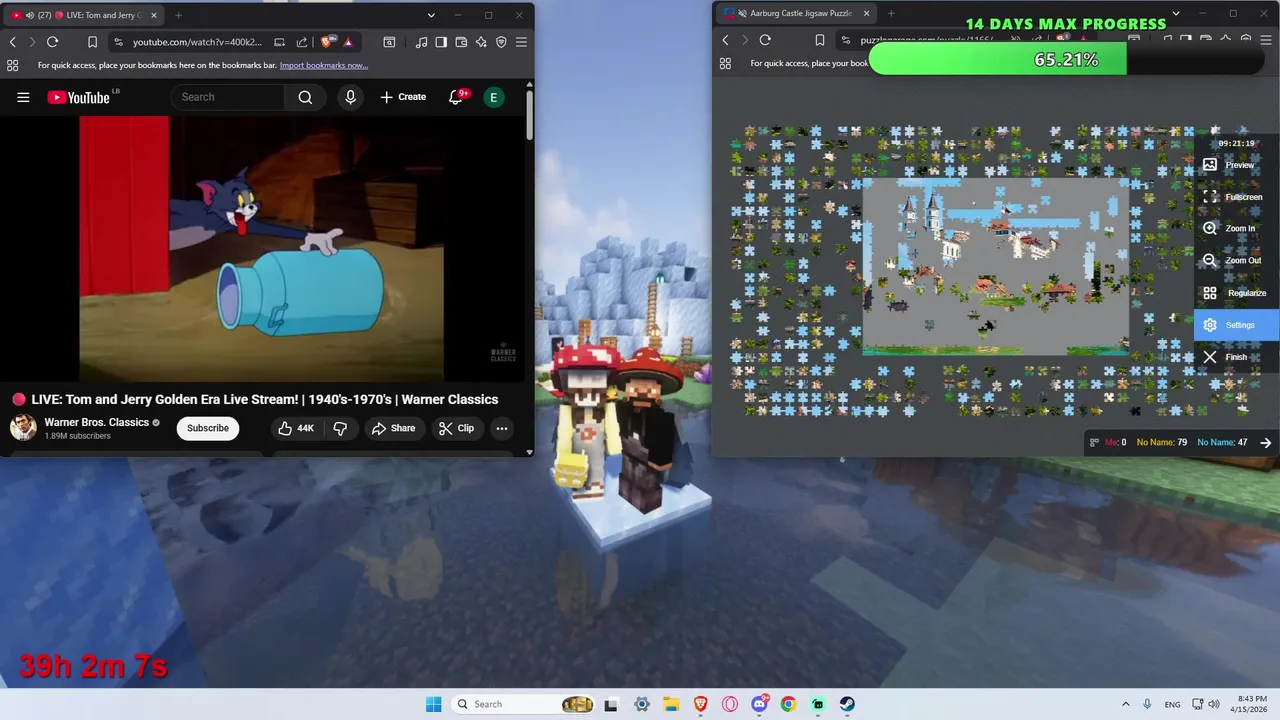Follow the Import bookmarks now link

324,66
